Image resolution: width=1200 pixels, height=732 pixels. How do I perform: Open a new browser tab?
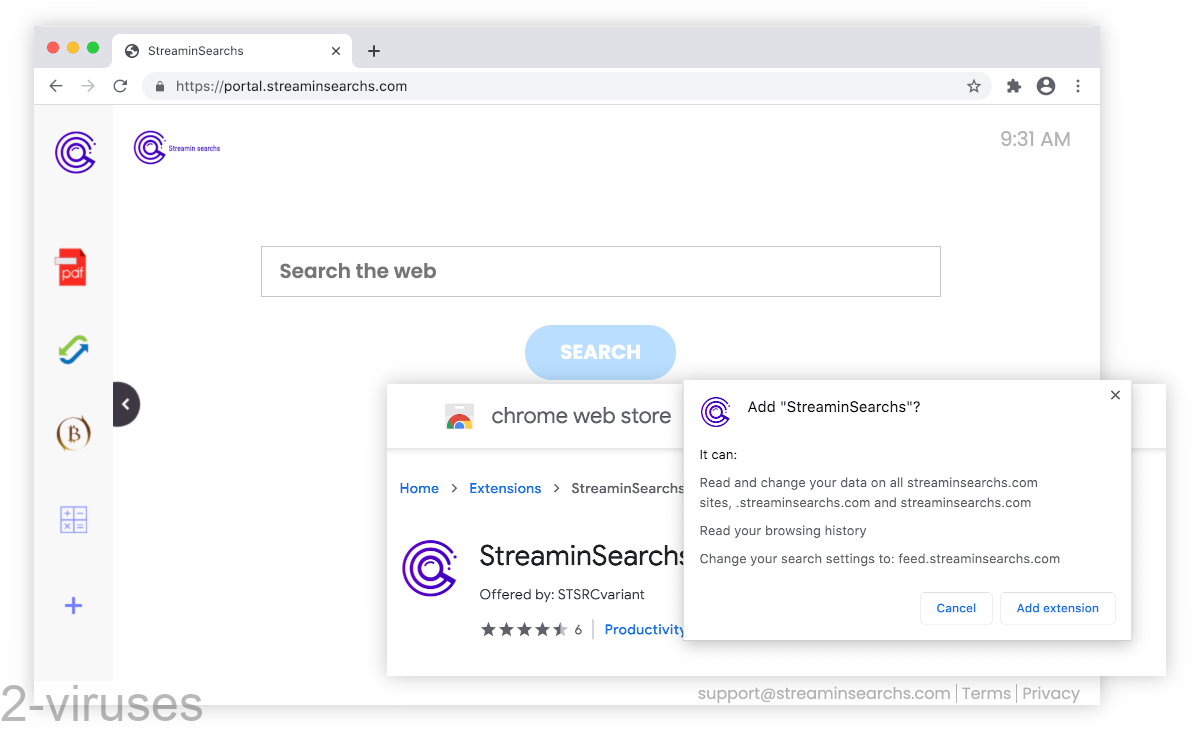(374, 50)
